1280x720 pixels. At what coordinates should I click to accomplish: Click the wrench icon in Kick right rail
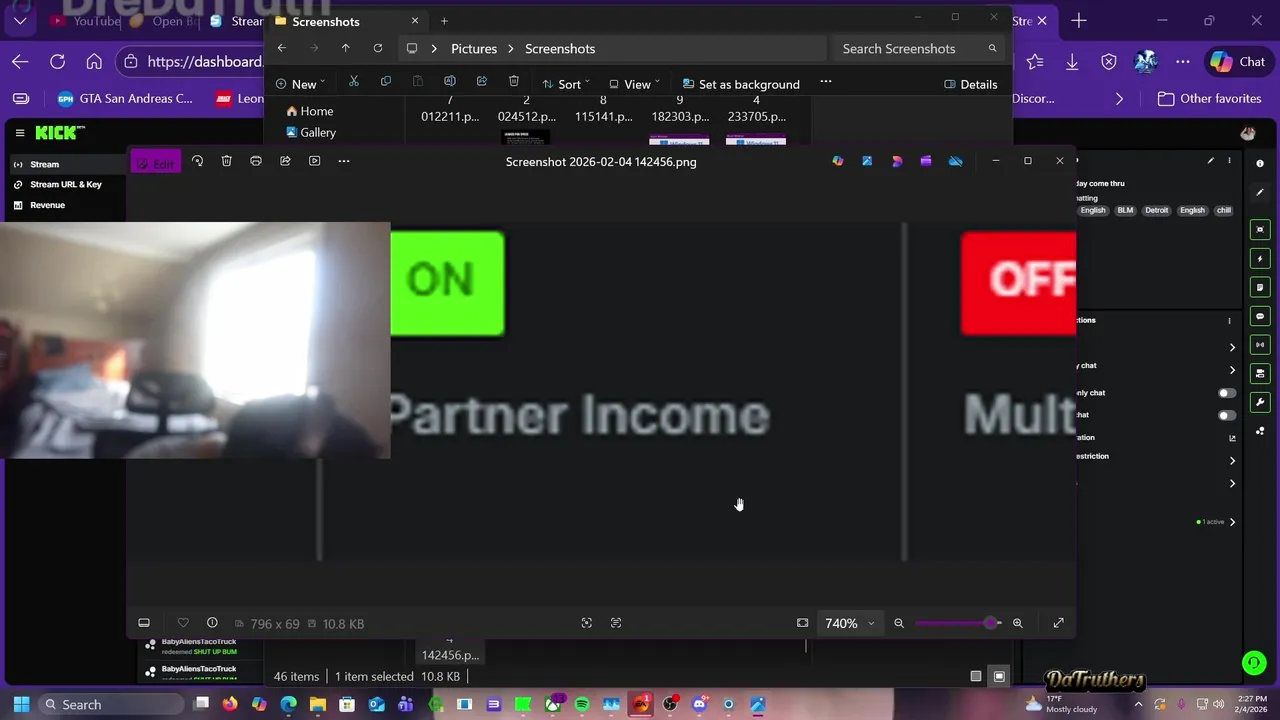(x=1260, y=402)
